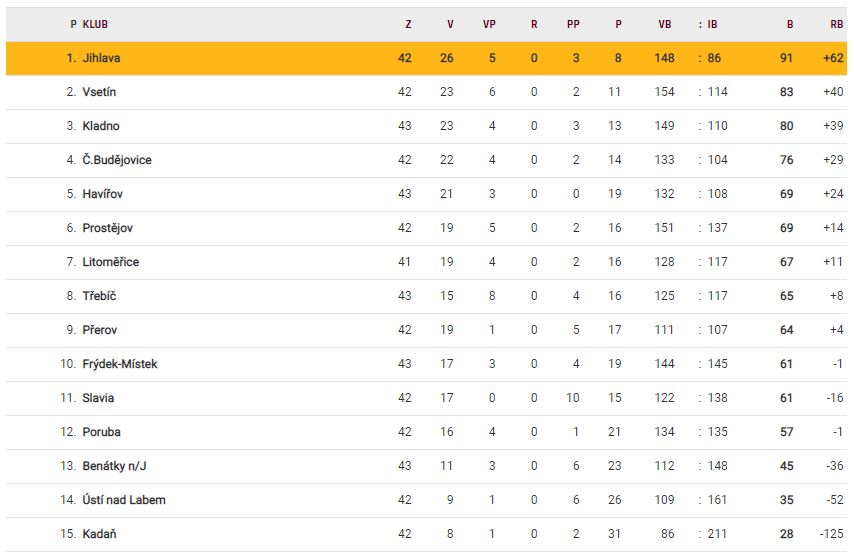Screen dimensions: 854x556
Task: Select Kladno in the standings
Action: [x=101, y=126]
